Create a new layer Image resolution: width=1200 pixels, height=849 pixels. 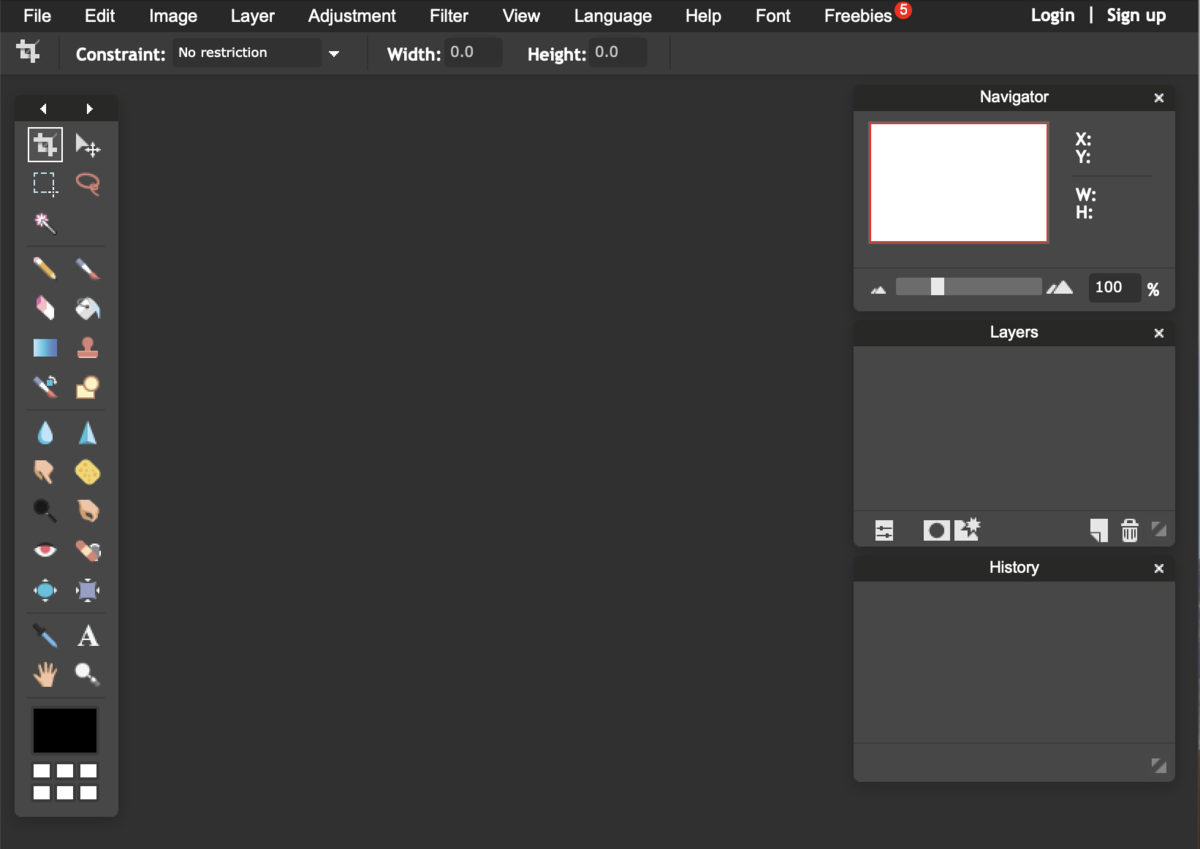pos(1098,531)
